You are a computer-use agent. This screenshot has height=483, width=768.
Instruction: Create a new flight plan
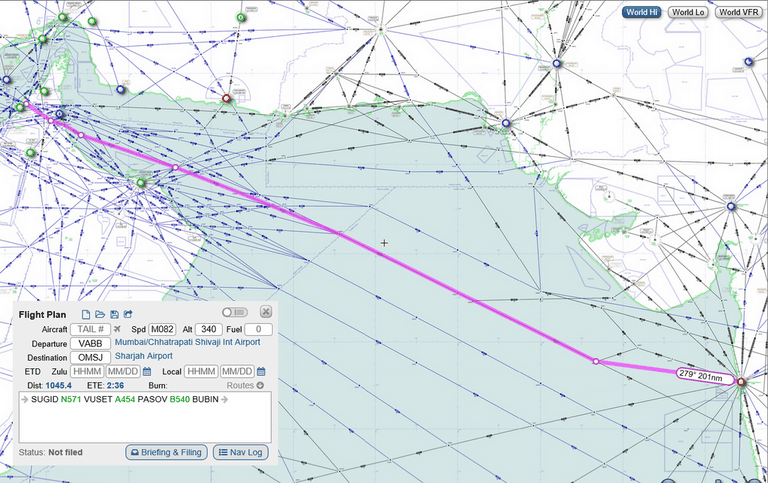point(86,314)
